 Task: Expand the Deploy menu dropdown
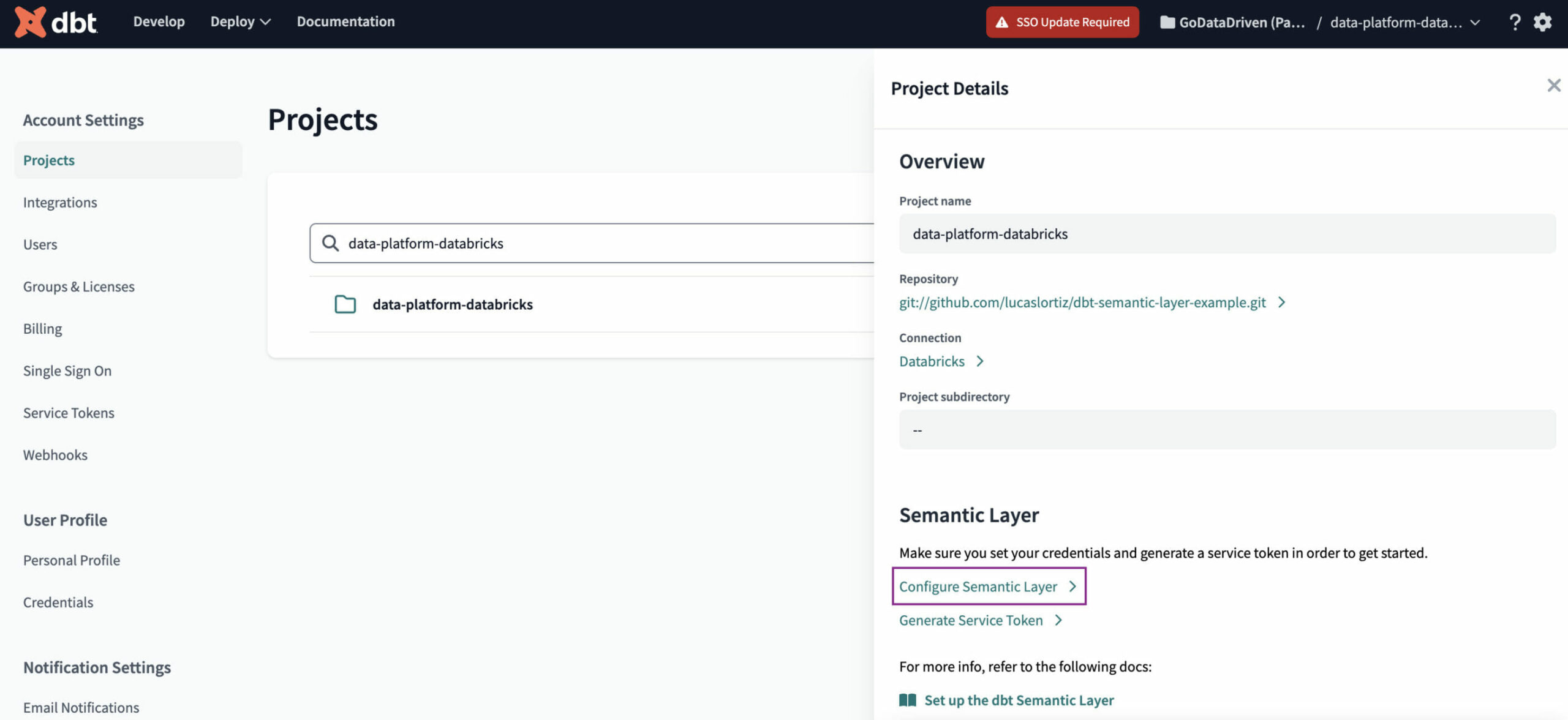click(241, 22)
